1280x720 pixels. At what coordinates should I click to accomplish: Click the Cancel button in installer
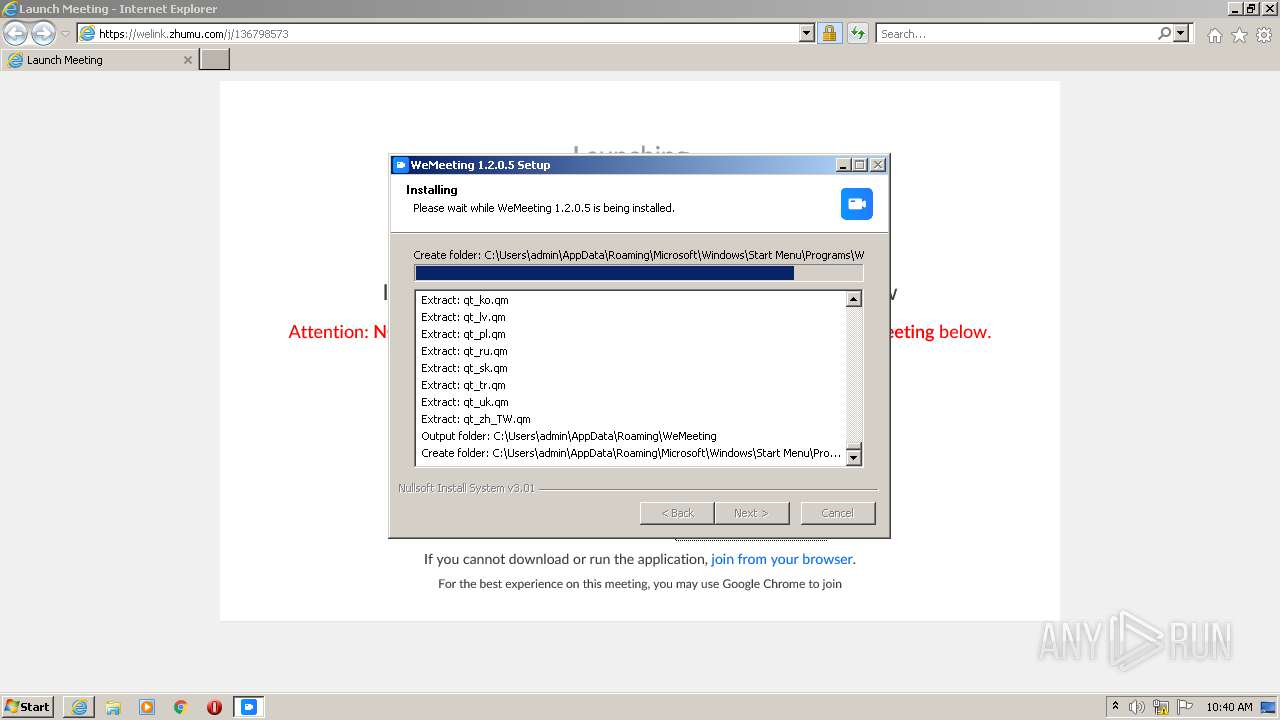pos(837,513)
